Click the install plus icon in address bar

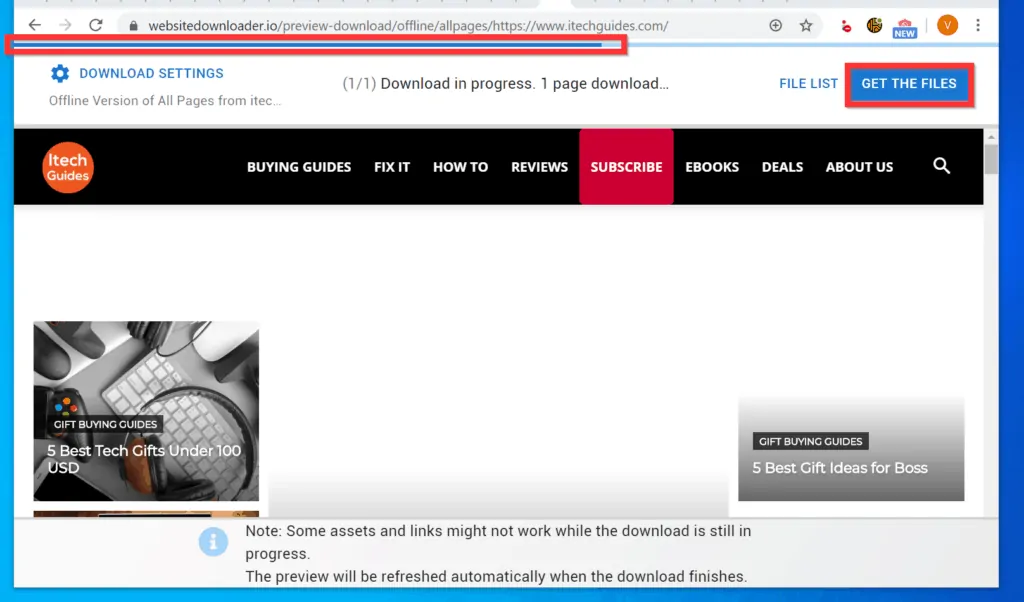click(x=775, y=25)
